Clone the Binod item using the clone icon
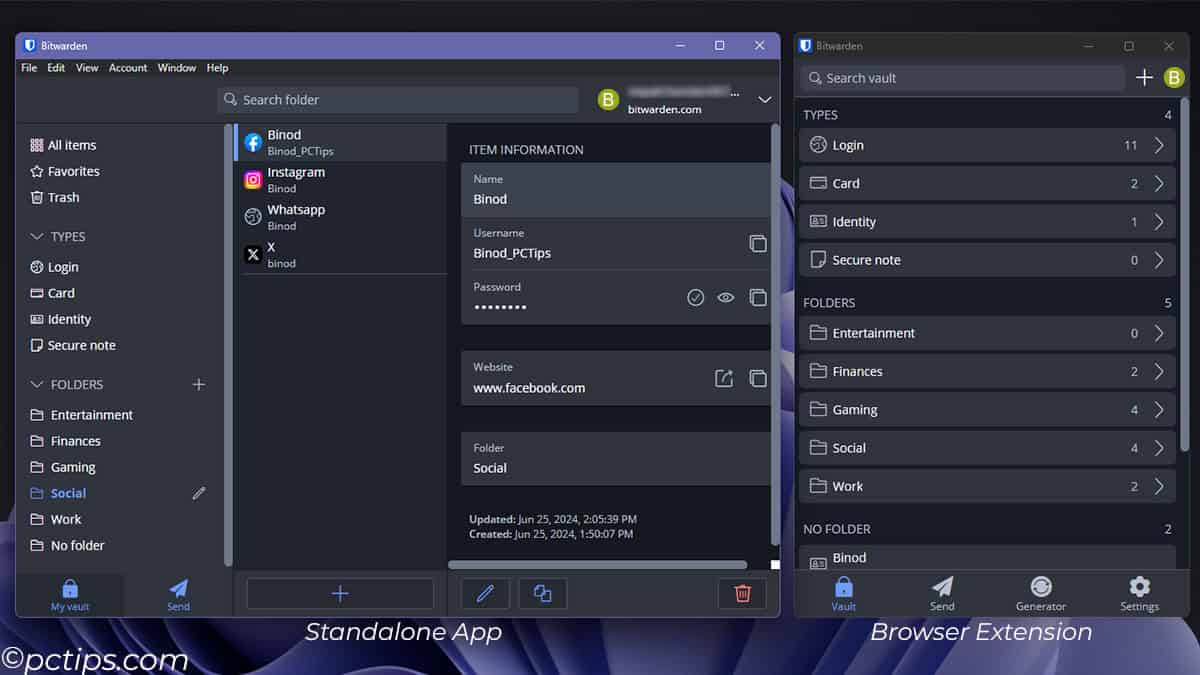Image resolution: width=1200 pixels, height=675 pixels. click(x=543, y=593)
